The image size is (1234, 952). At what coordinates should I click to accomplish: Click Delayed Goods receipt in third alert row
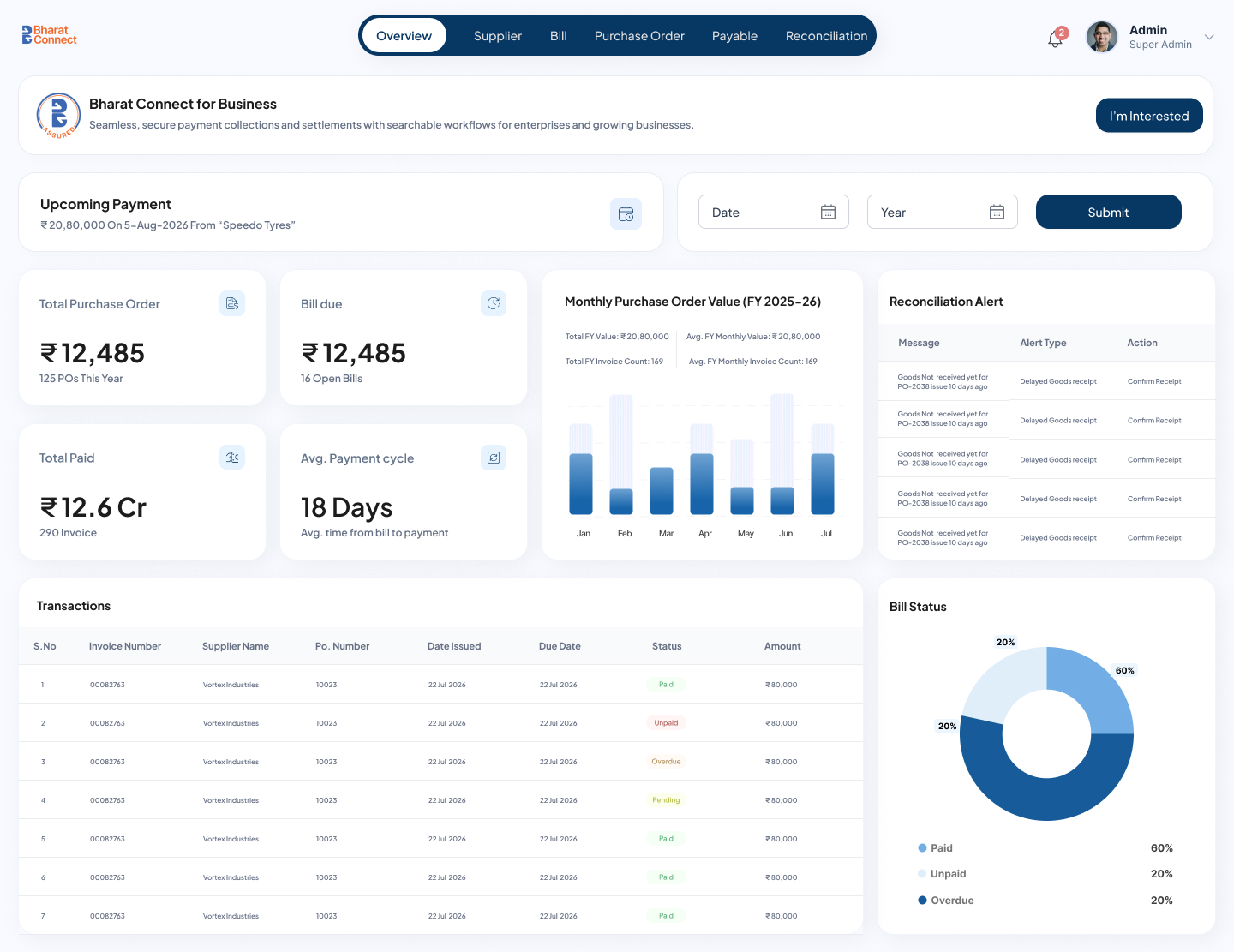pyautogui.click(x=1058, y=460)
